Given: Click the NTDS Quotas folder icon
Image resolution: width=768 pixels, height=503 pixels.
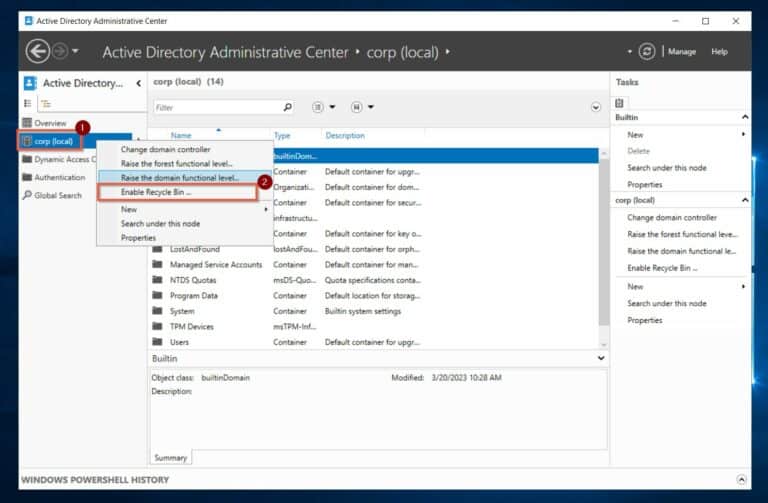Looking at the screenshot, I should tap(157, 280).
